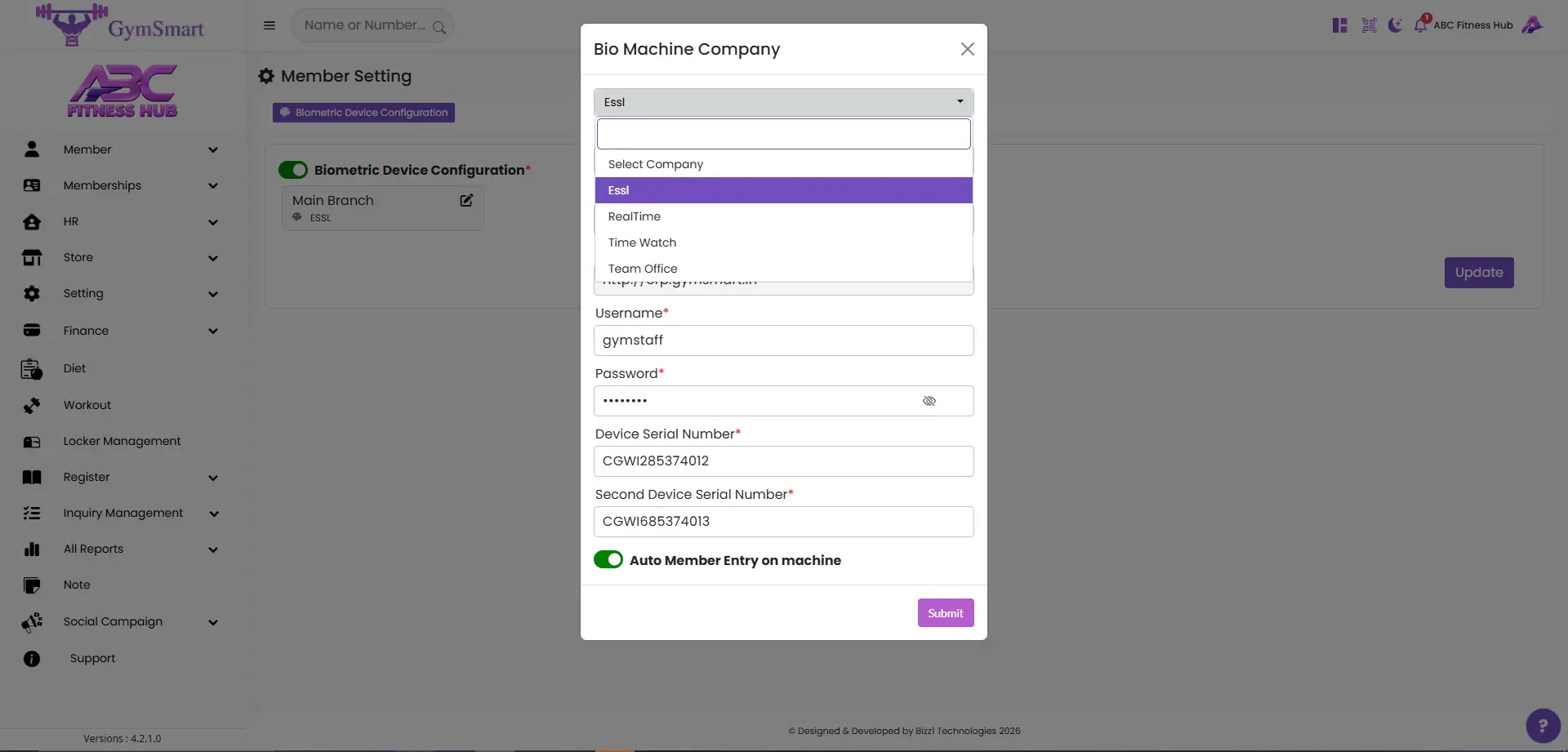Image resolution: width=1568 pixels, height=752 pixels.
Task: Open the Diet section icon
Action: point(32,369)
